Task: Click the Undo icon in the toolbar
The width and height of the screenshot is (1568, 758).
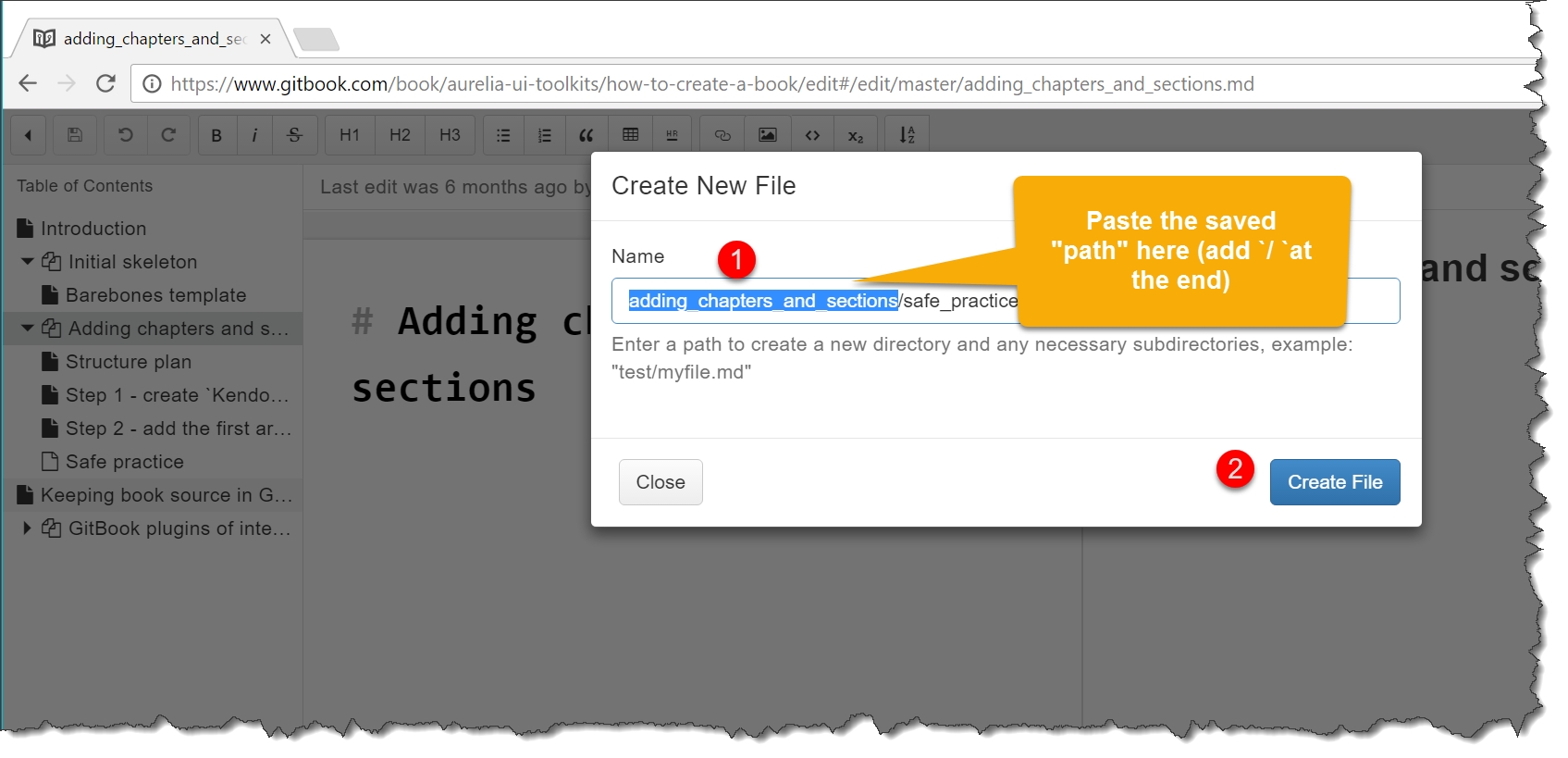Action: coord(125,135)
